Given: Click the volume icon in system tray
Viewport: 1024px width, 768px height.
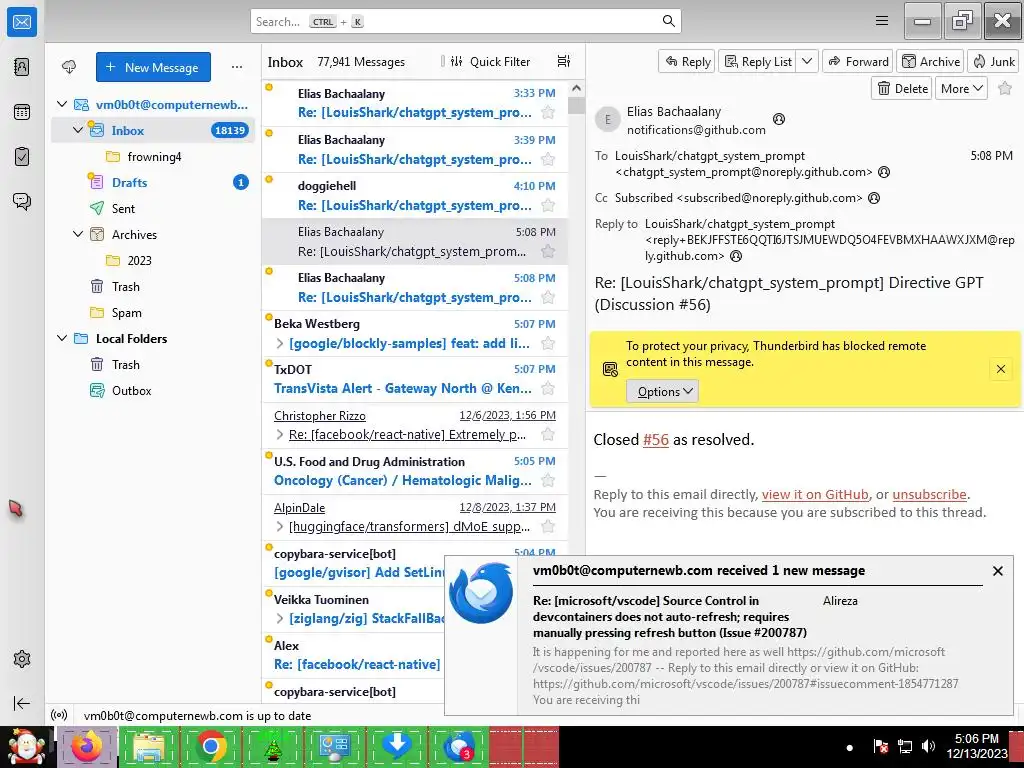Looking at the screenshot, I should 928,746.
